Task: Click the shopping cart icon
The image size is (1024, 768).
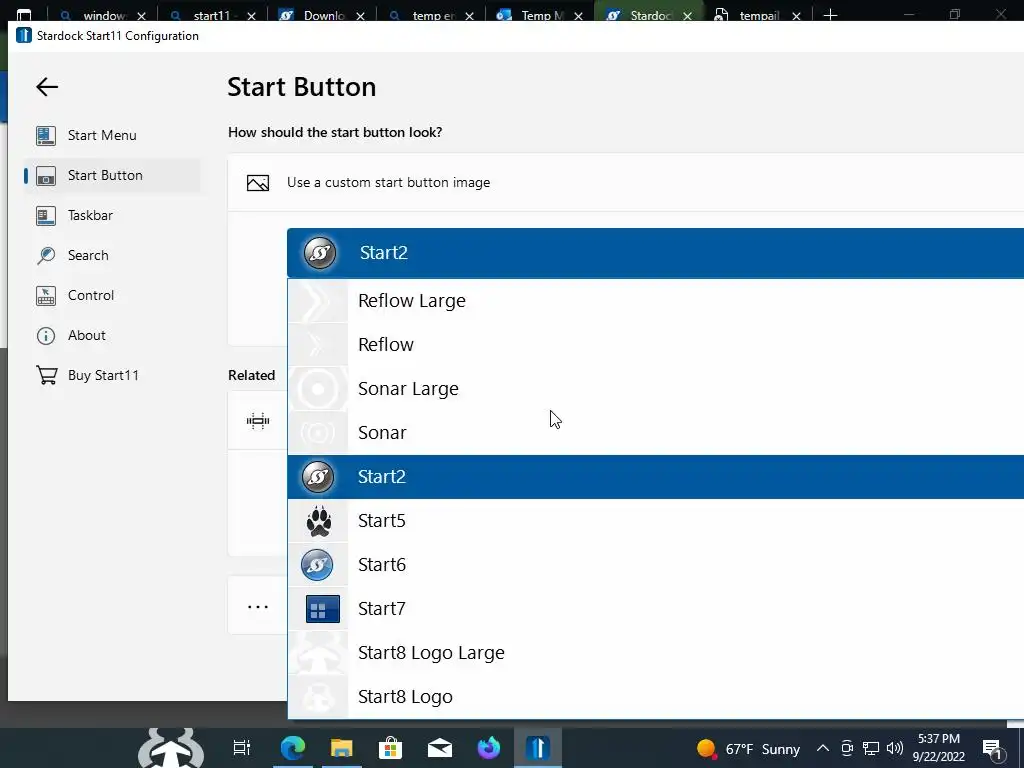Action: [x=46, y=376]
